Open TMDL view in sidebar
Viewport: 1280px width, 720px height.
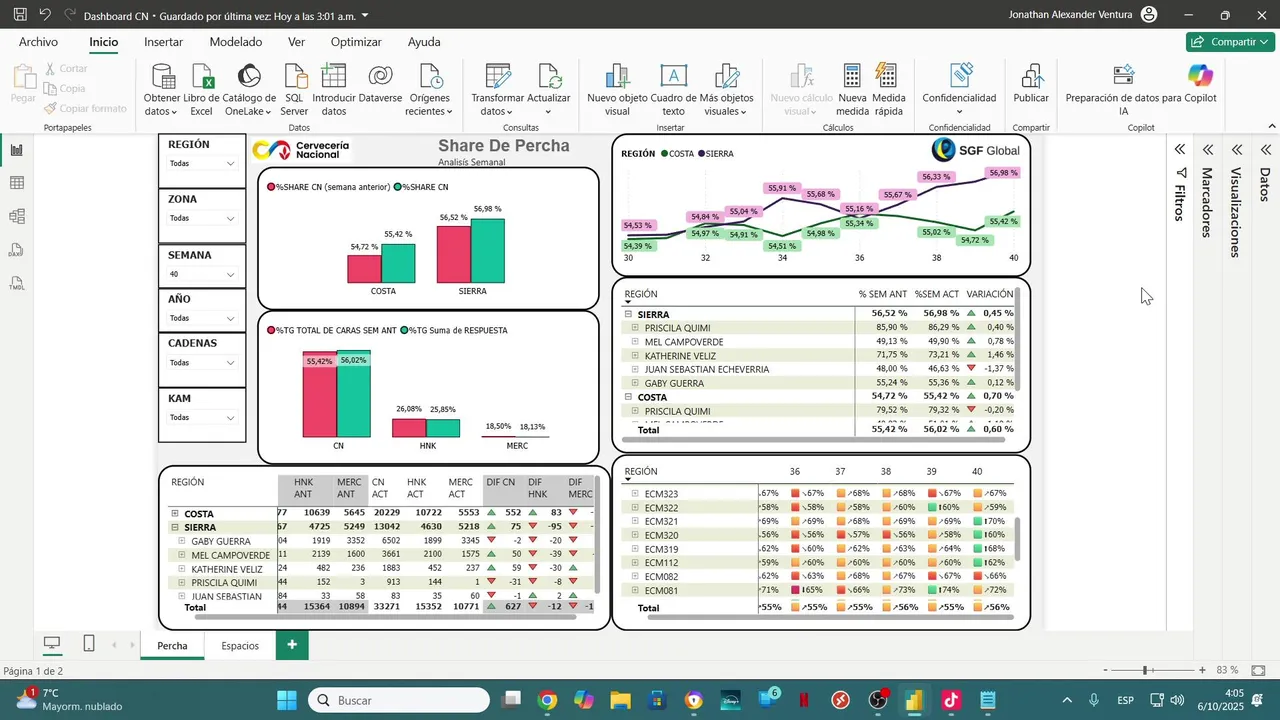(17, 284)
